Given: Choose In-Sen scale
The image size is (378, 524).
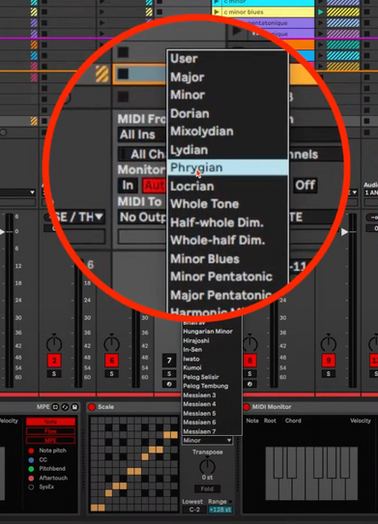Looking at the screenshot, I should point(212,350).
